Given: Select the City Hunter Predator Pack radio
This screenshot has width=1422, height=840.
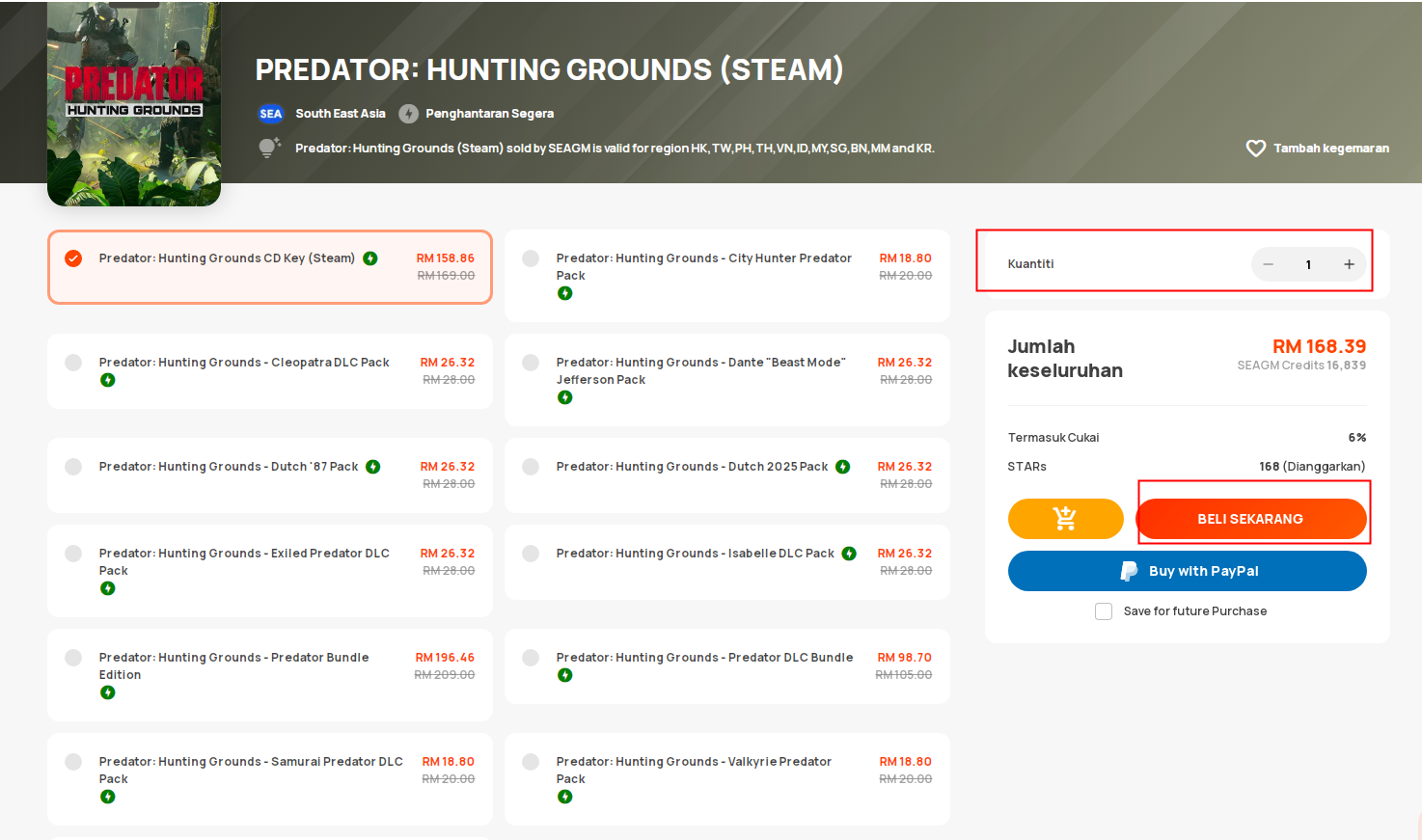Looking at the screenshot, I should [x=531, y=258].
